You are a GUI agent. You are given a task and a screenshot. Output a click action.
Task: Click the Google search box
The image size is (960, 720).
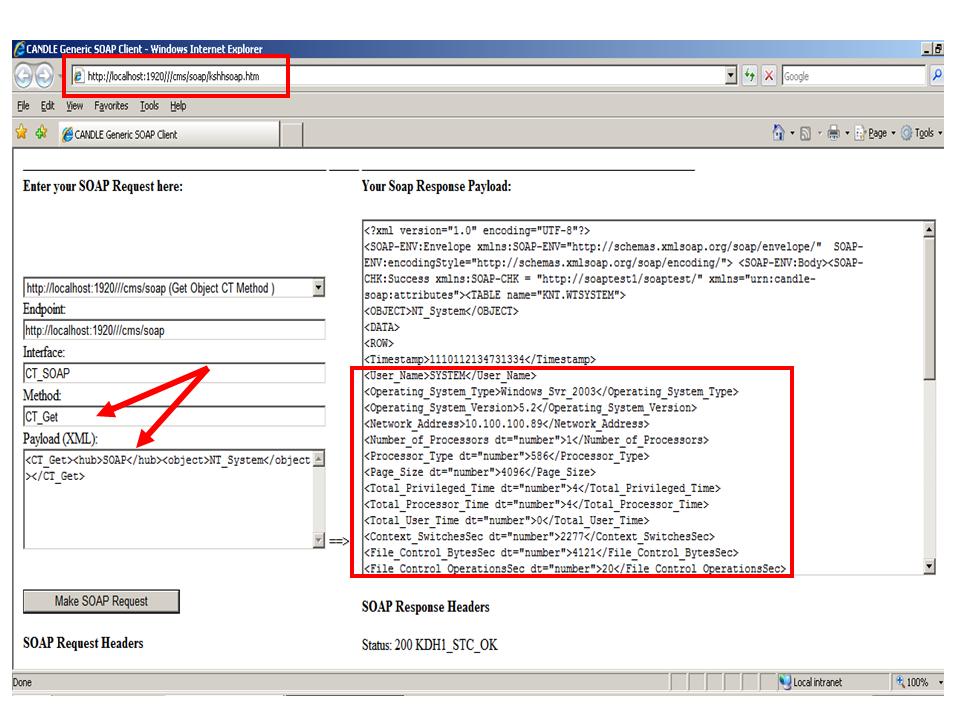pos(853,77)
